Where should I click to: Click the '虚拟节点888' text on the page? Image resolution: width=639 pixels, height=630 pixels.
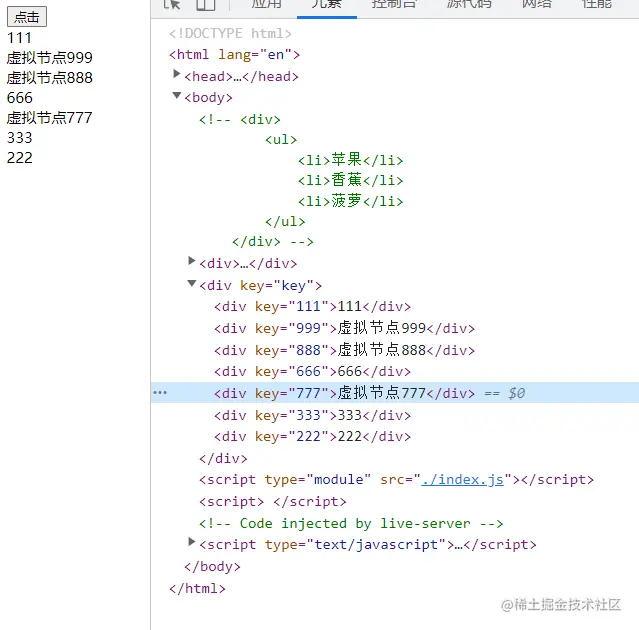click(x=50, y=77)
